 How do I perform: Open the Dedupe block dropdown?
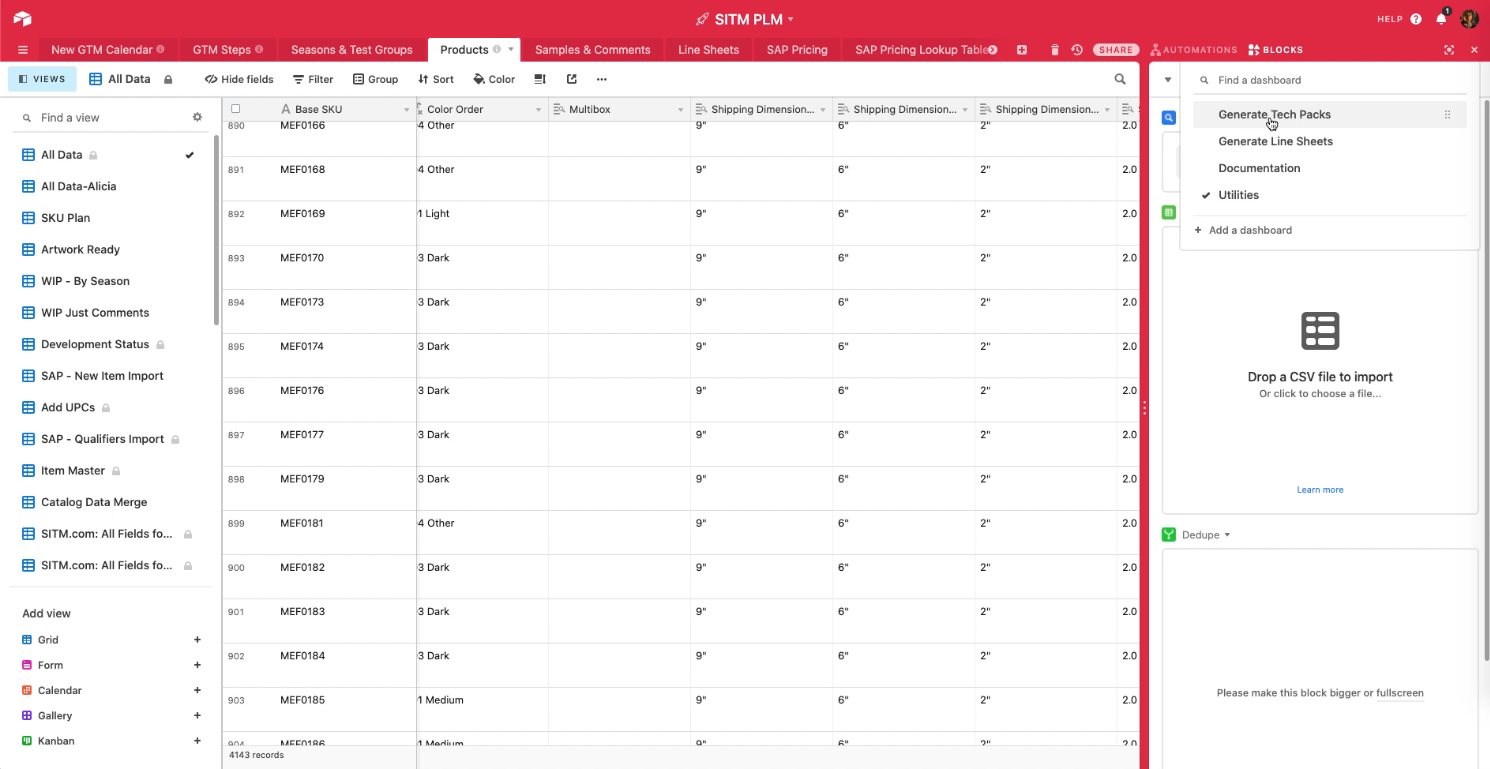tap(1227, 534)
